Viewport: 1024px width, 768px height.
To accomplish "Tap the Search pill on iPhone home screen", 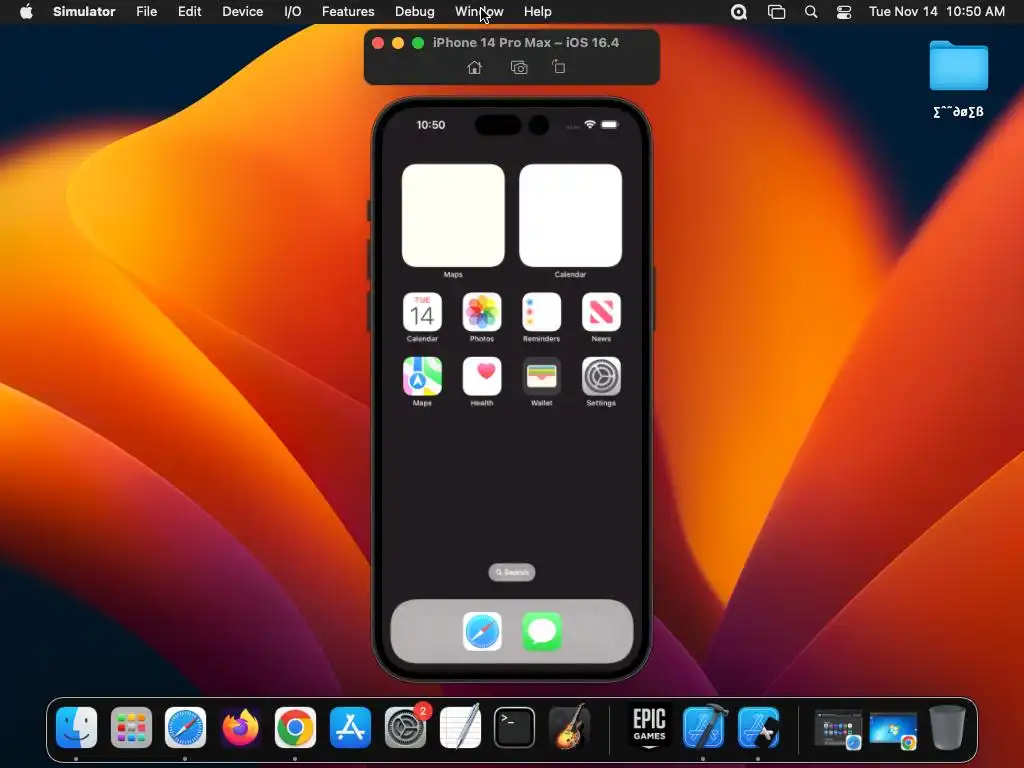I will (512, 572).
